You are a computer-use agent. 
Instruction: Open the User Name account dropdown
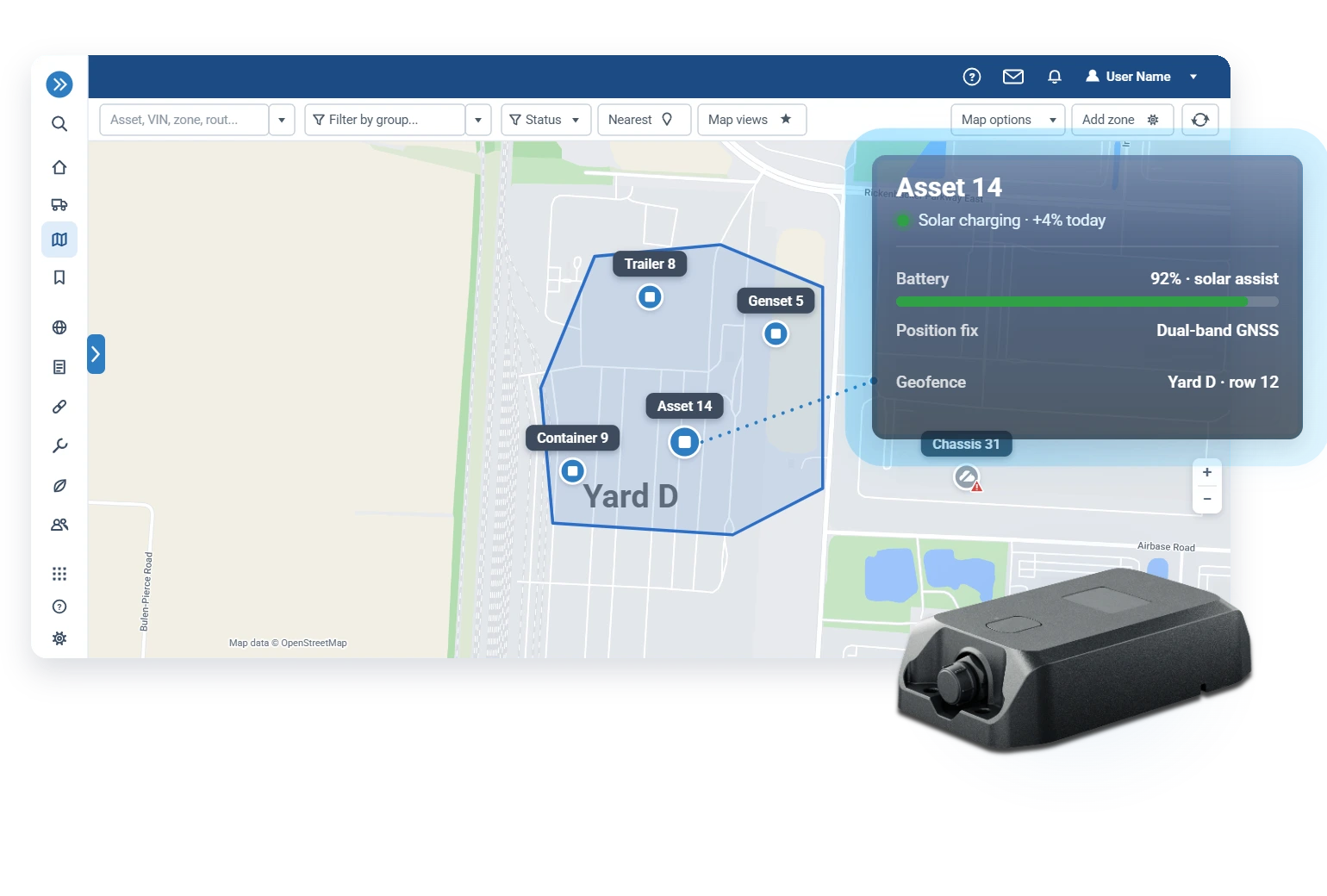click(1141, 77)
